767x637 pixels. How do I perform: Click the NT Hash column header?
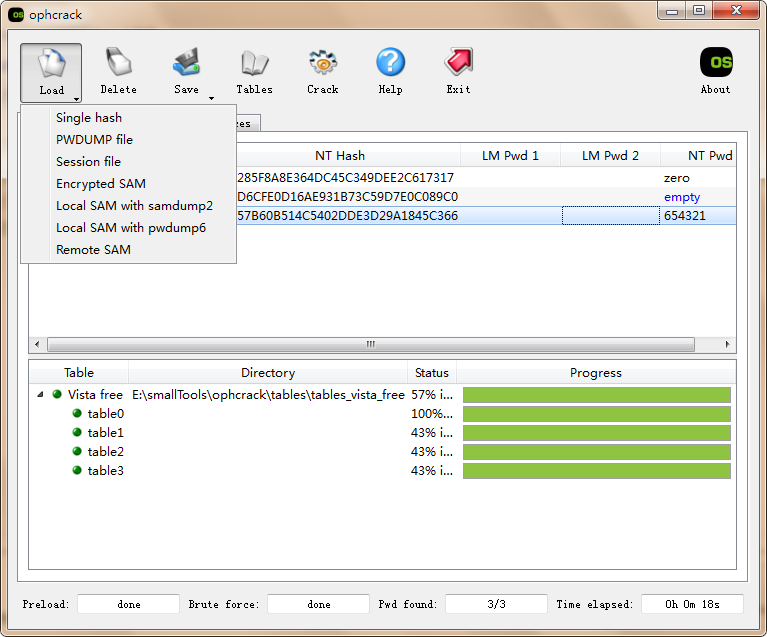[x=339, y=156]
